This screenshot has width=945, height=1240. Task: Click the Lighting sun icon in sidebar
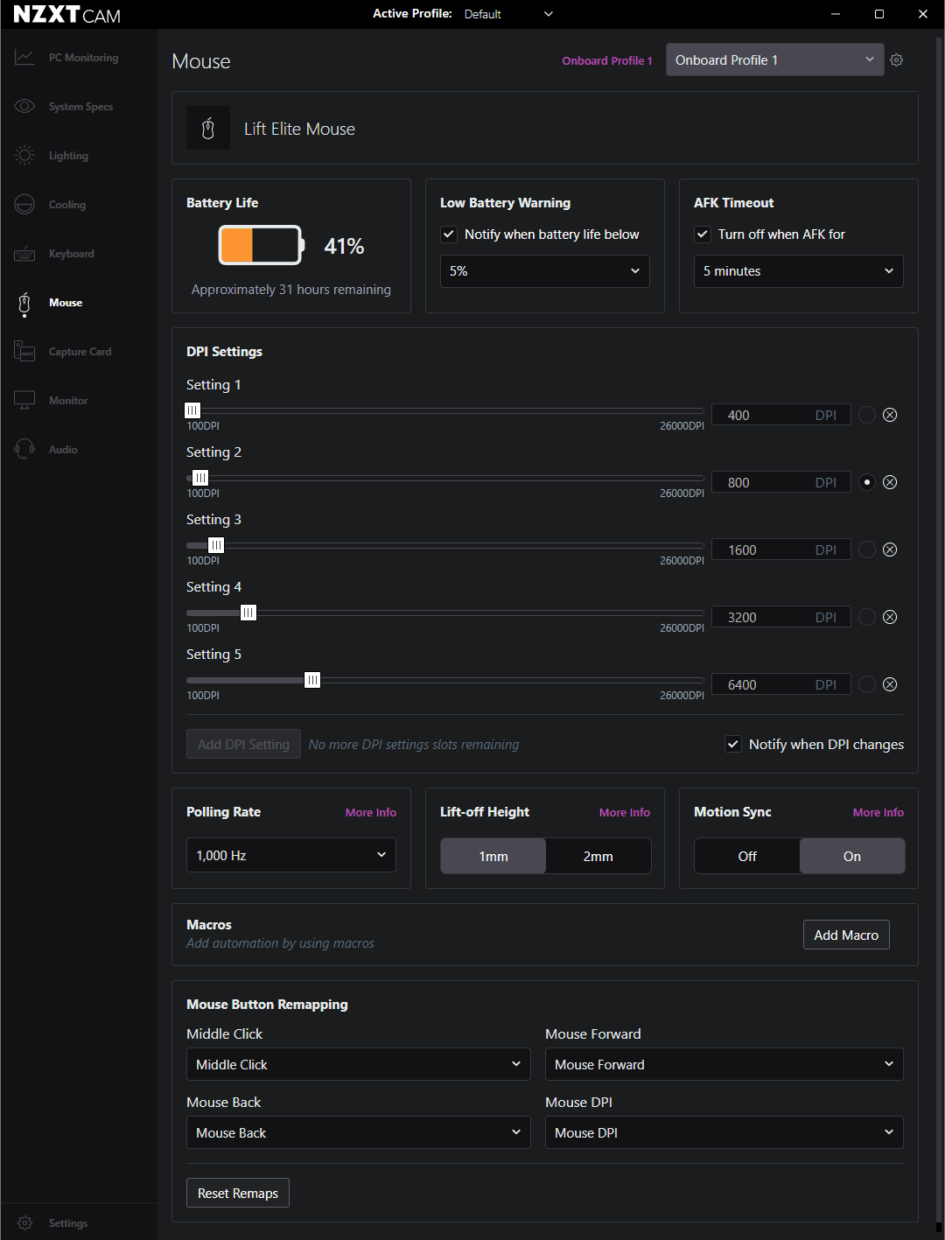[x=25, y=156]
